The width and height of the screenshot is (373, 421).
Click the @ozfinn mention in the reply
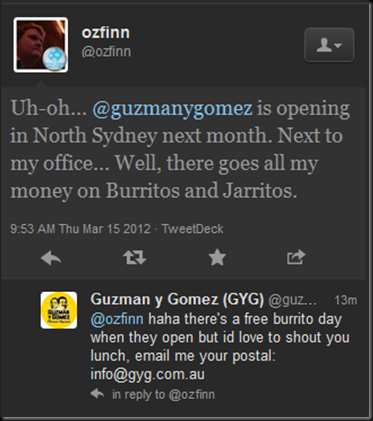(x=117, y=319)
